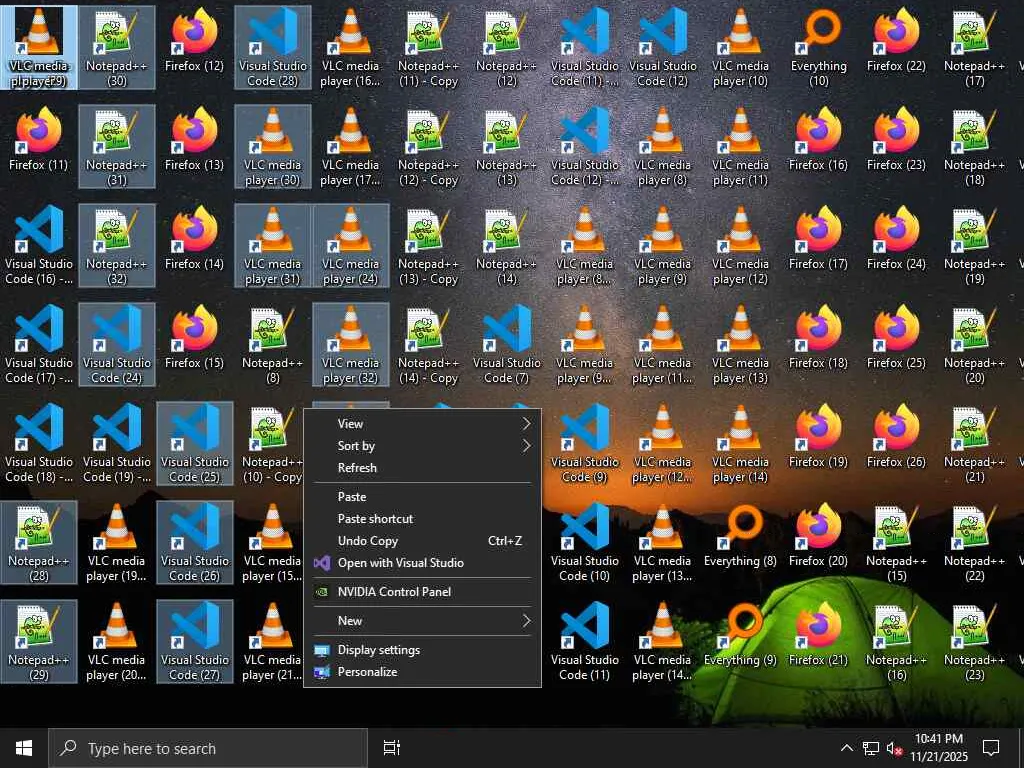Show hidden system tray icons
Image resolution: width=1024 pixels, height=768 pixels.
click(x=846, y=748)
